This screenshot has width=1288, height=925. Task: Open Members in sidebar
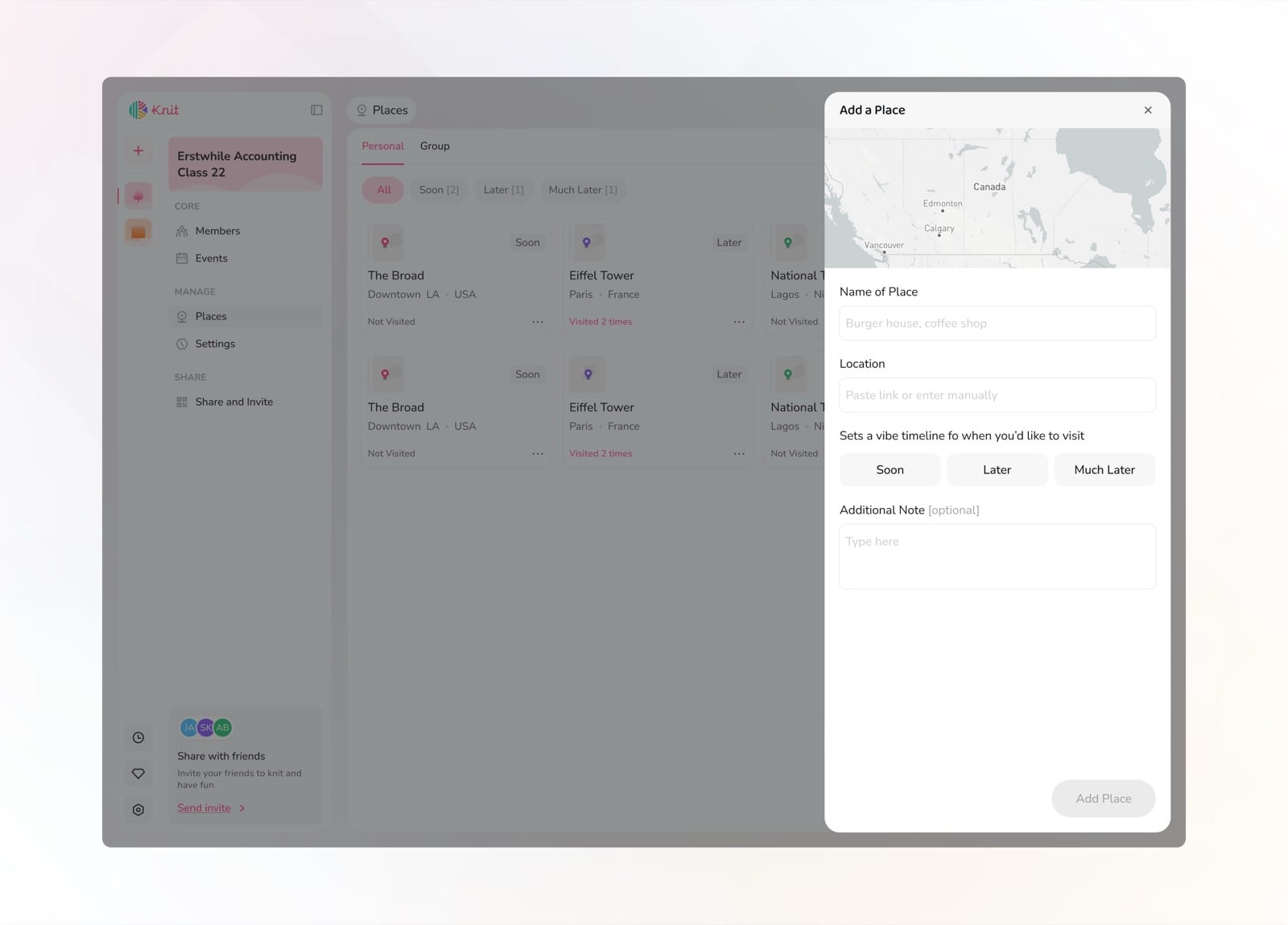coord(245,231)
